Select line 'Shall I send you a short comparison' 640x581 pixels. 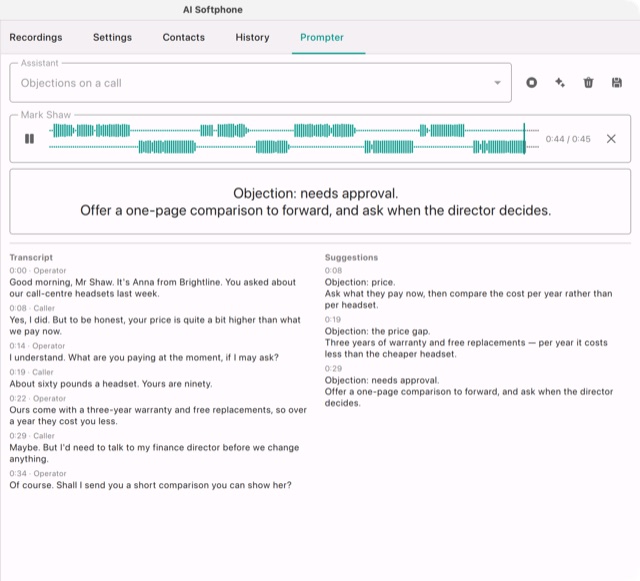(x=151, y=485)
